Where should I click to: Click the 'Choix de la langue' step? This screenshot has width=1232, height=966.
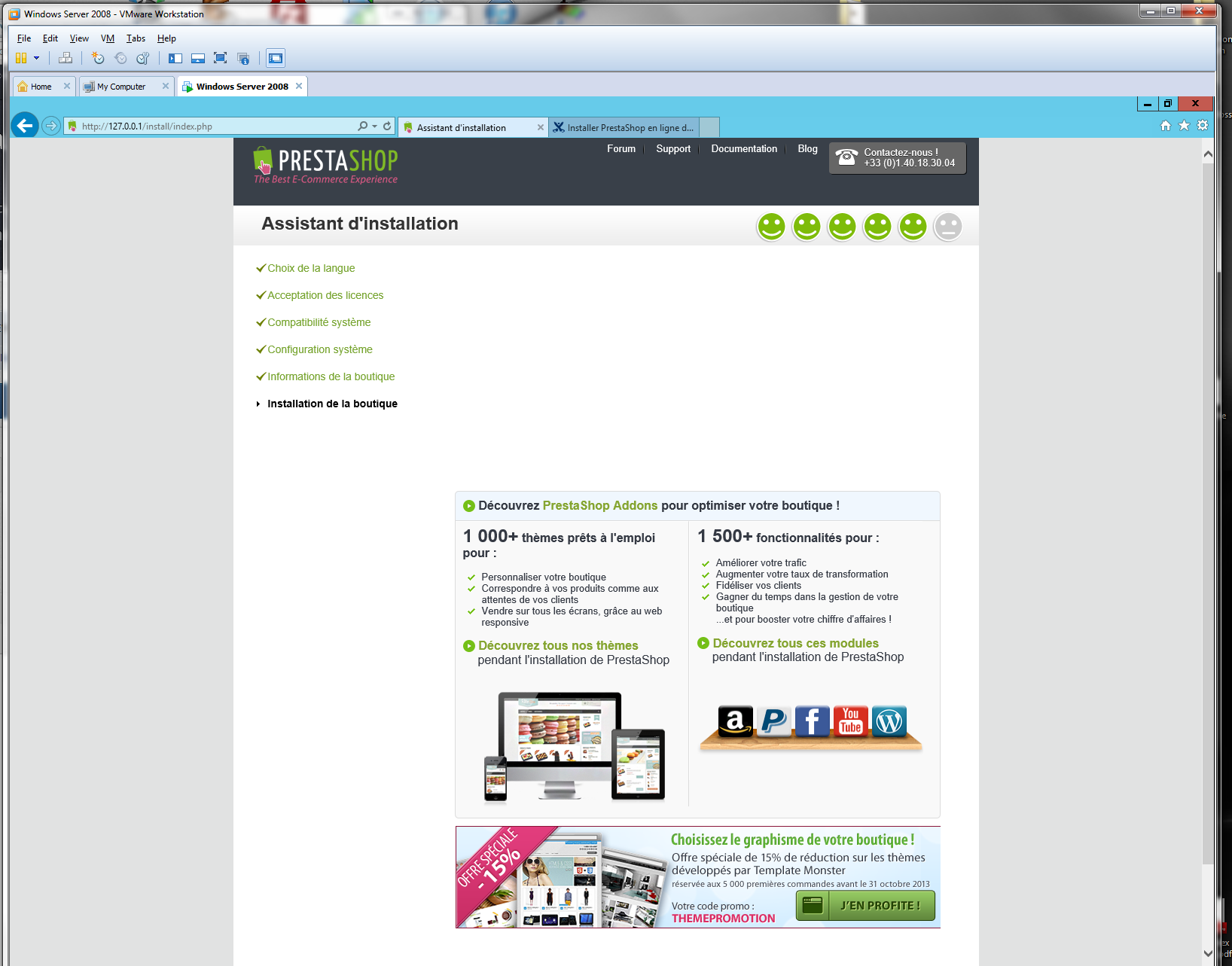coord(311,268)
